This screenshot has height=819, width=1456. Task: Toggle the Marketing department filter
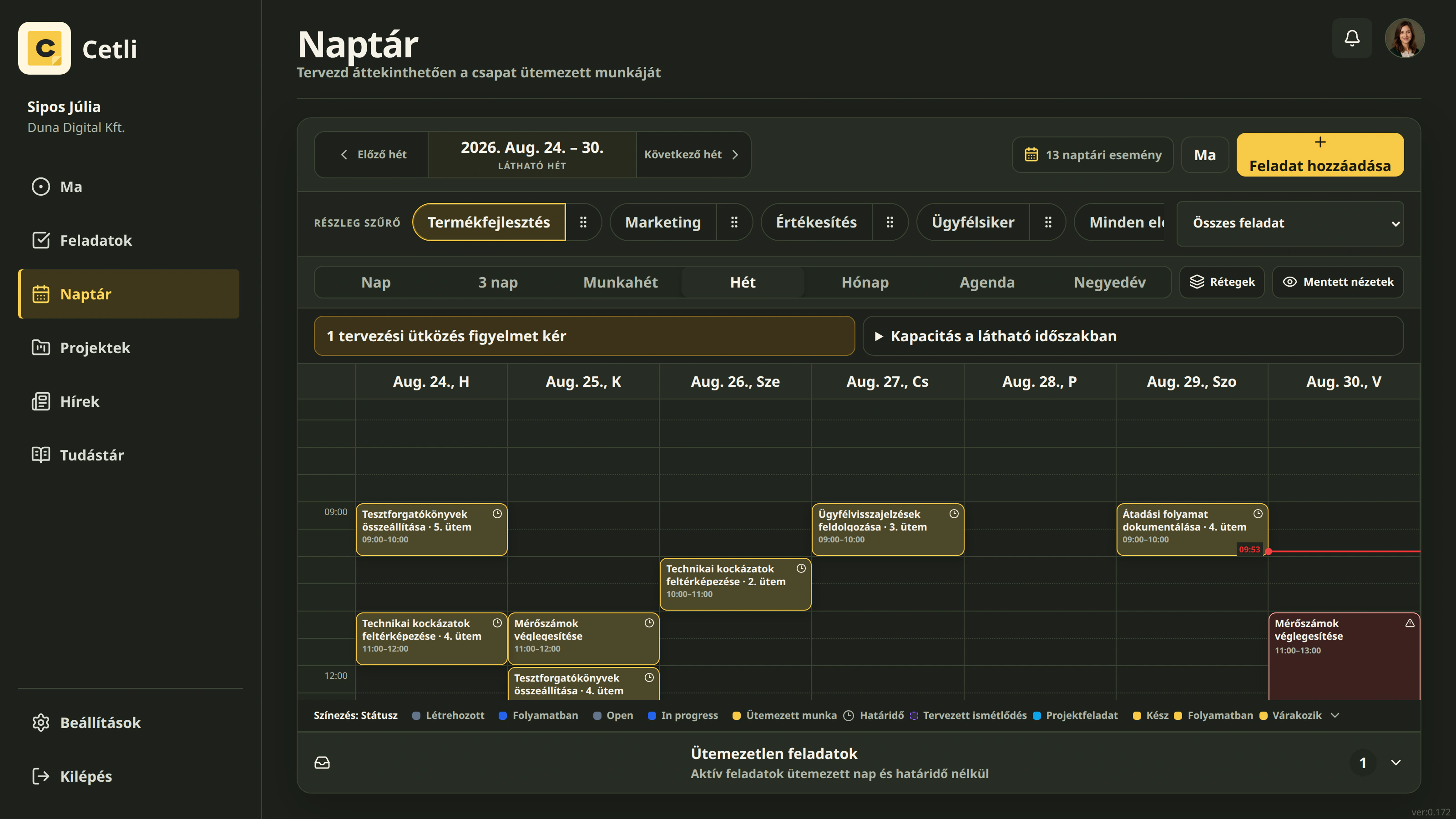(663, 222)
